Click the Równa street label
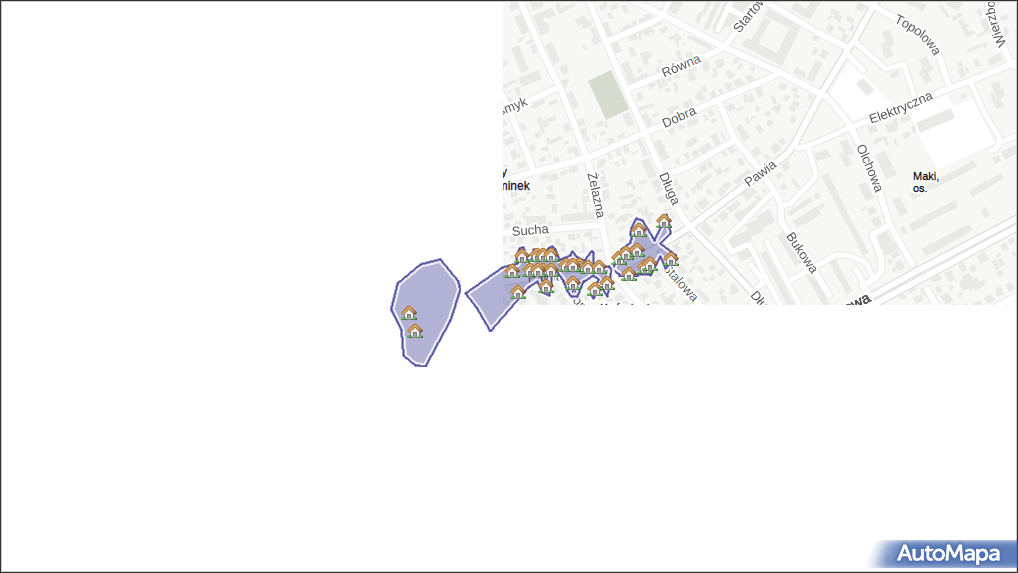 (x=681, y=66)
